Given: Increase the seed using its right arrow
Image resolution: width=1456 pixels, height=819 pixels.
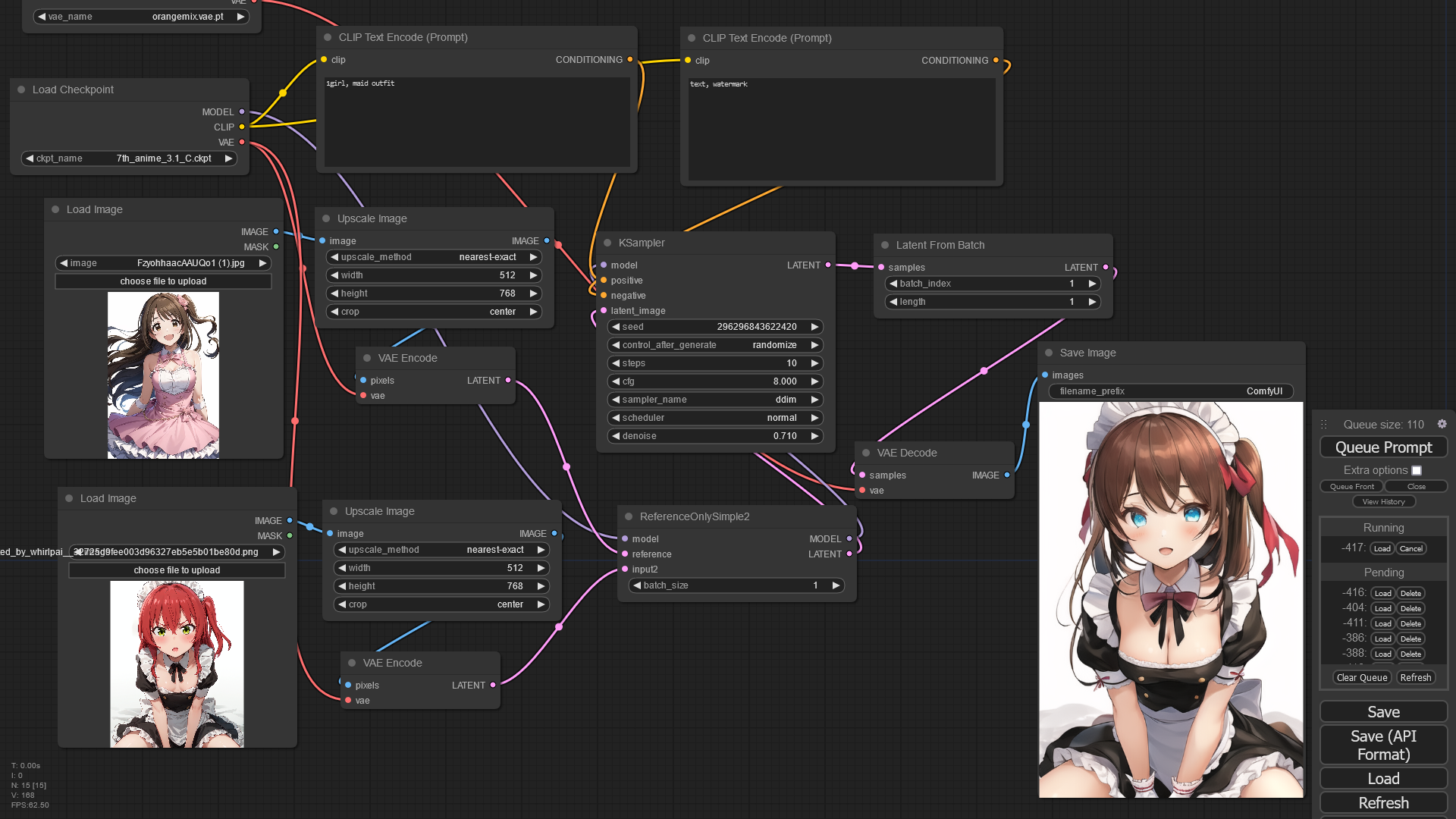Looking at the screenshot, I should [x=814, y=327].
